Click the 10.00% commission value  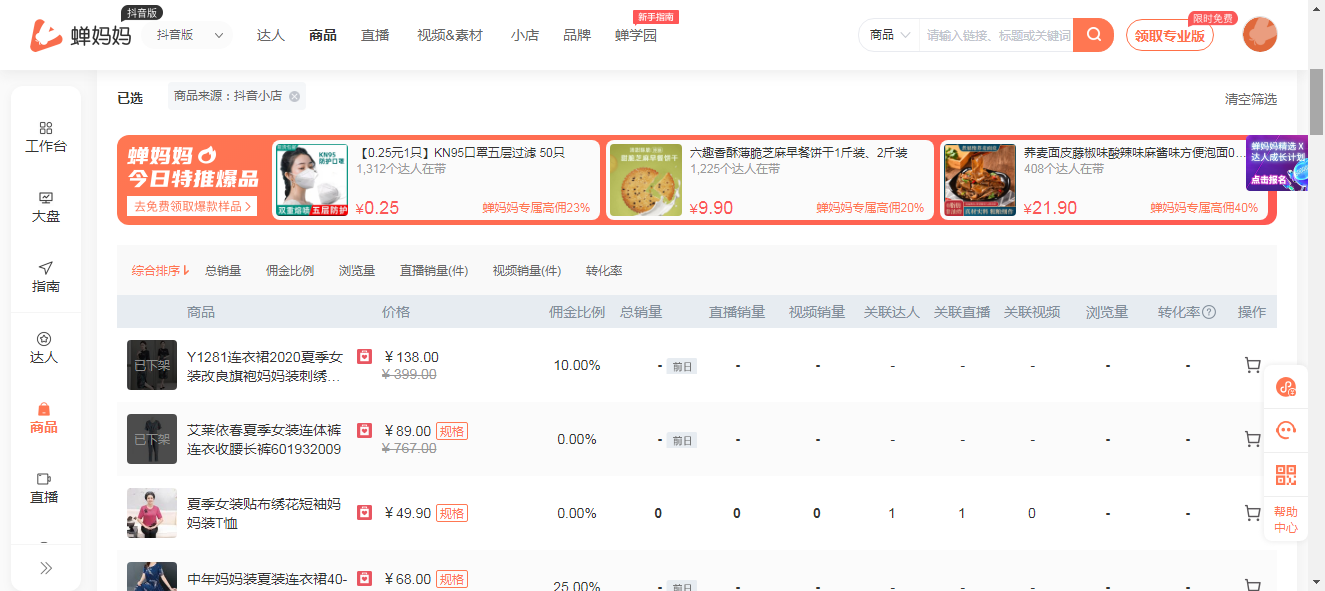click(x=577, y=365)
